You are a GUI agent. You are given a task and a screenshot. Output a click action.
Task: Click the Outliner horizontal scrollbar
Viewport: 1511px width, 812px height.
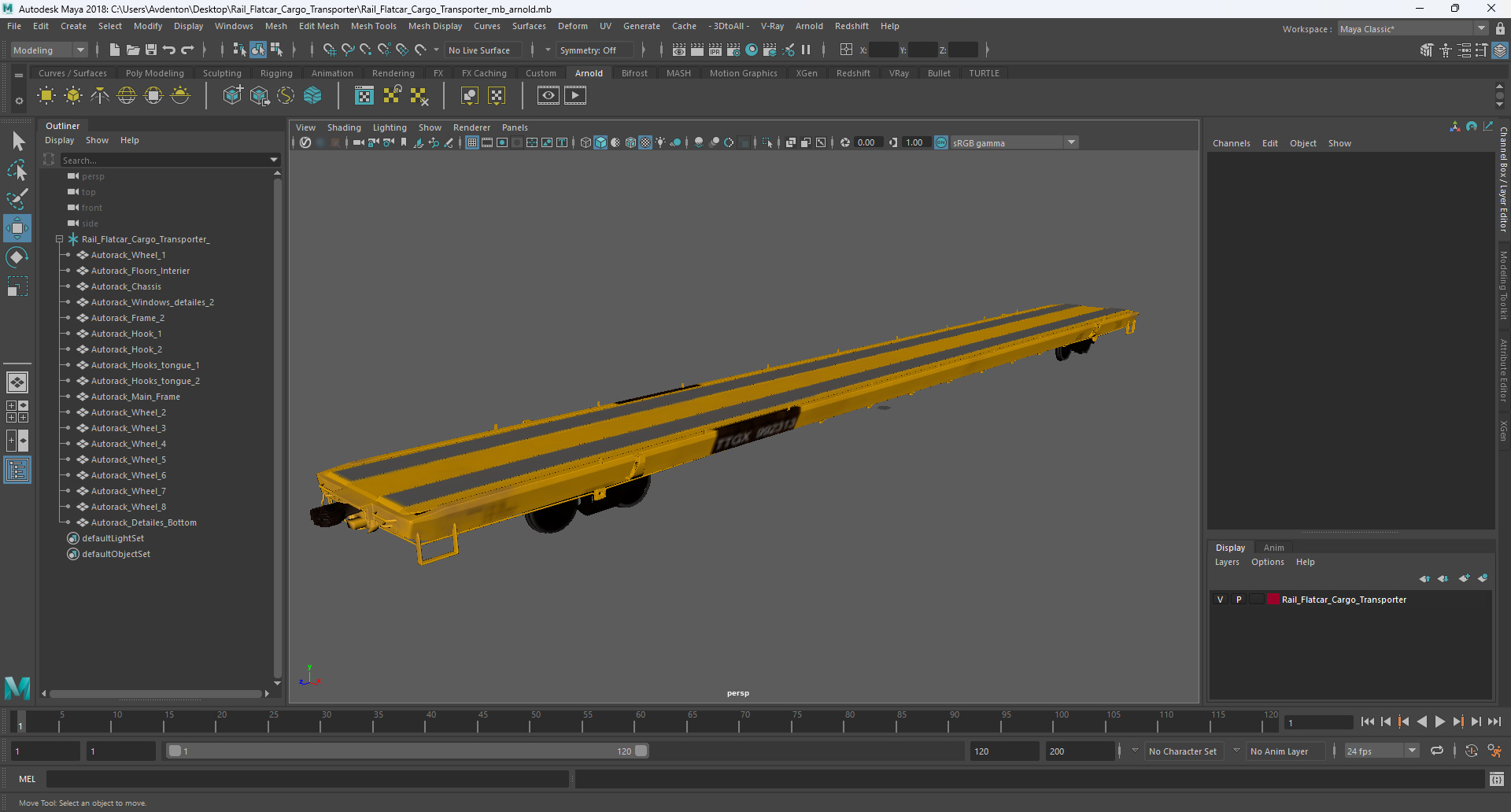pos(156,694)
